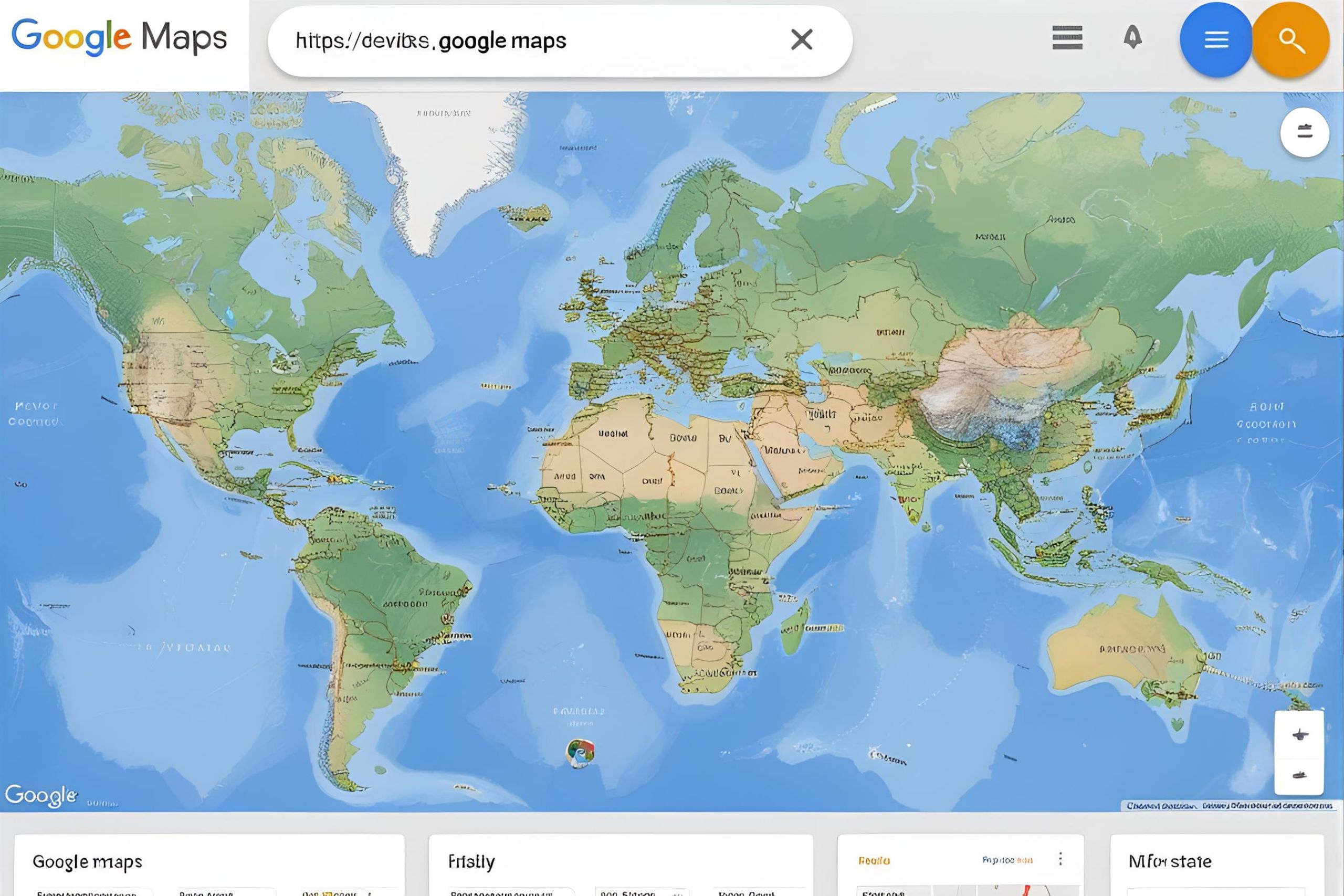Open the Google maps card
1344x896 pixels.
click(x=88, y=861)
